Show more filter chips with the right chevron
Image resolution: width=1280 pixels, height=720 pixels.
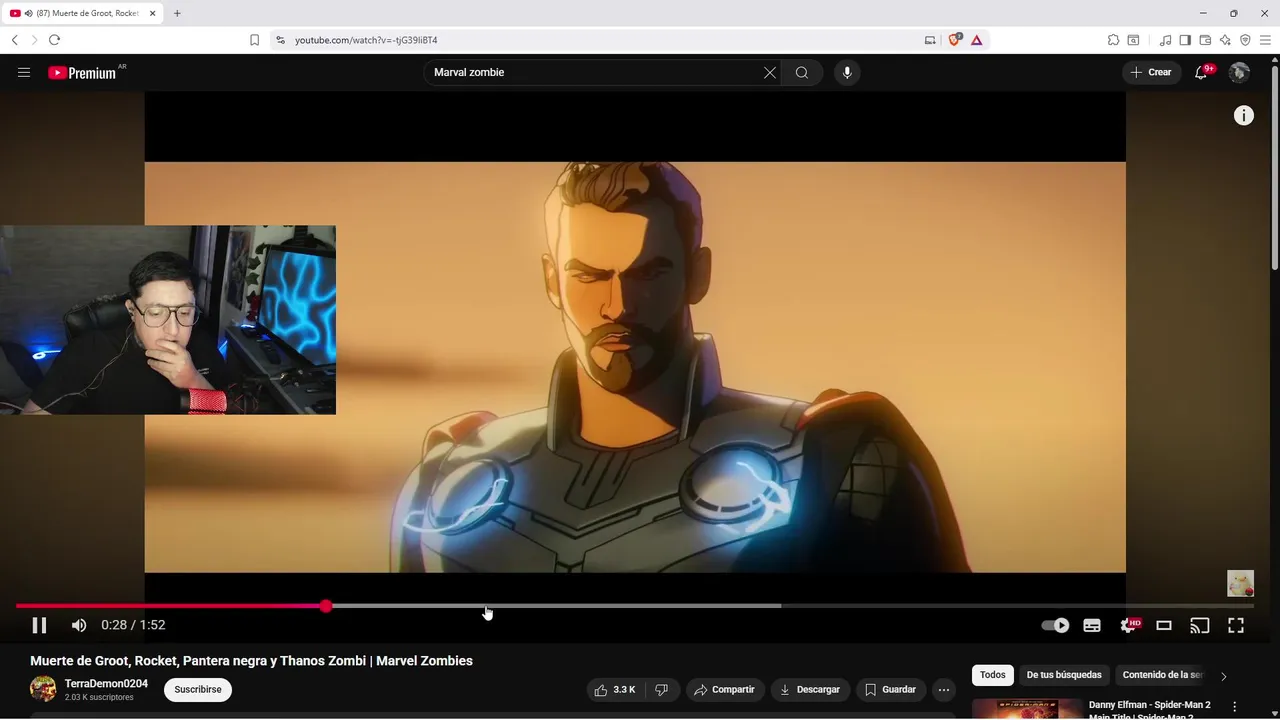click(1224, 676)
